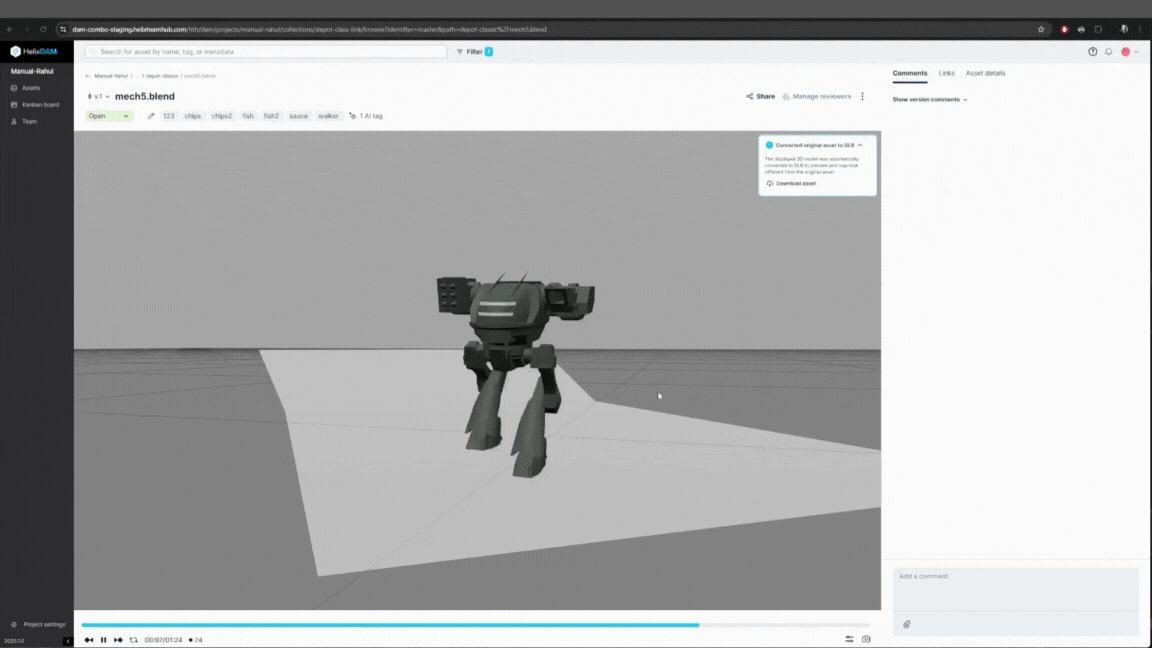Viewport: 1152px width, 648px height.
Task: Switch to the Asset details tab
Action: click(x=985, y=73)
